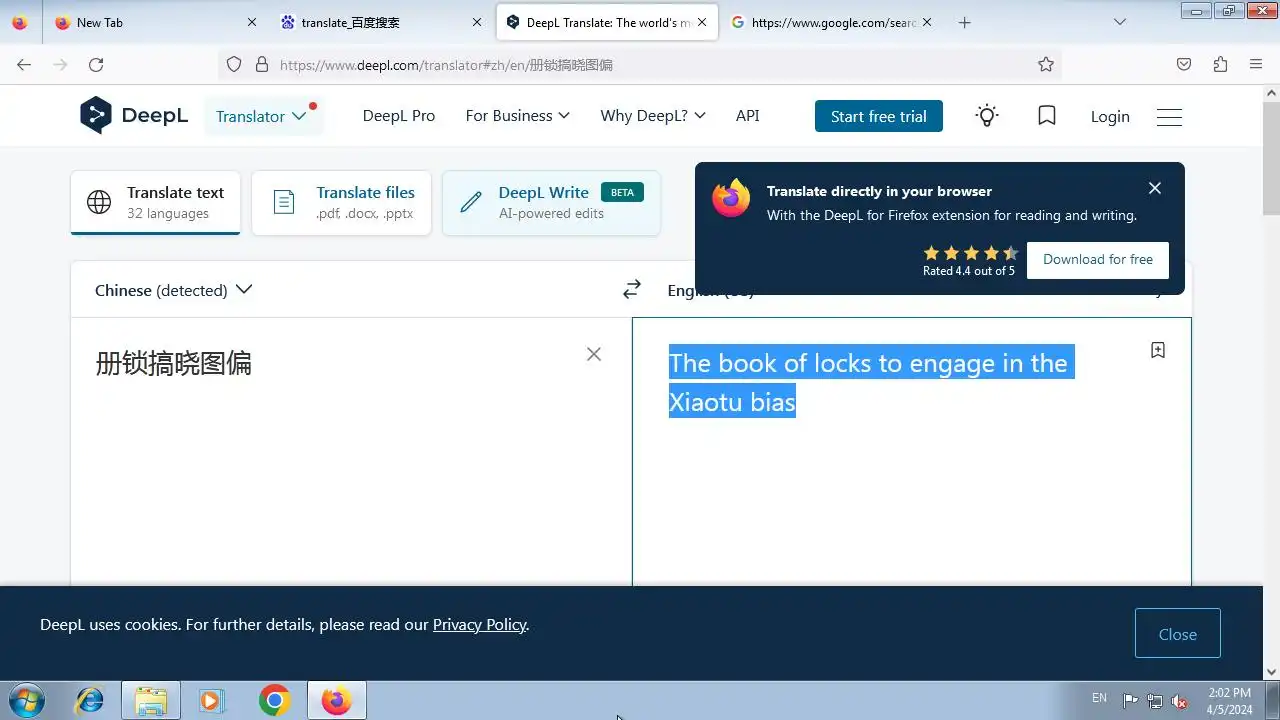Image resolution: width=1280 pixels, height=720 pixels.
Task: Launch Internet Explorer from taskbar
Action: click(90, 700)
